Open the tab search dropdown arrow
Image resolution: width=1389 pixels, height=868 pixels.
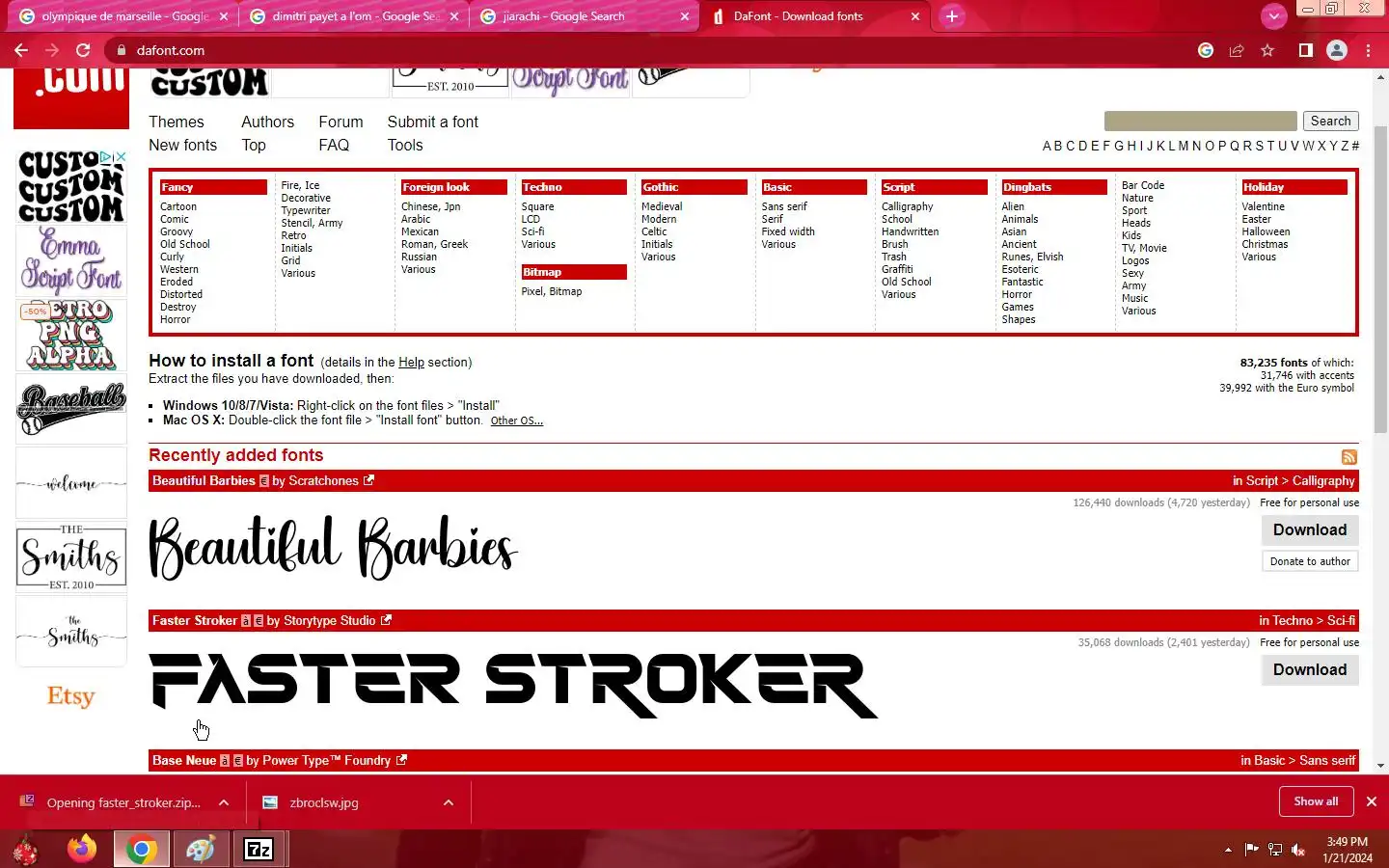(1274, 16)
